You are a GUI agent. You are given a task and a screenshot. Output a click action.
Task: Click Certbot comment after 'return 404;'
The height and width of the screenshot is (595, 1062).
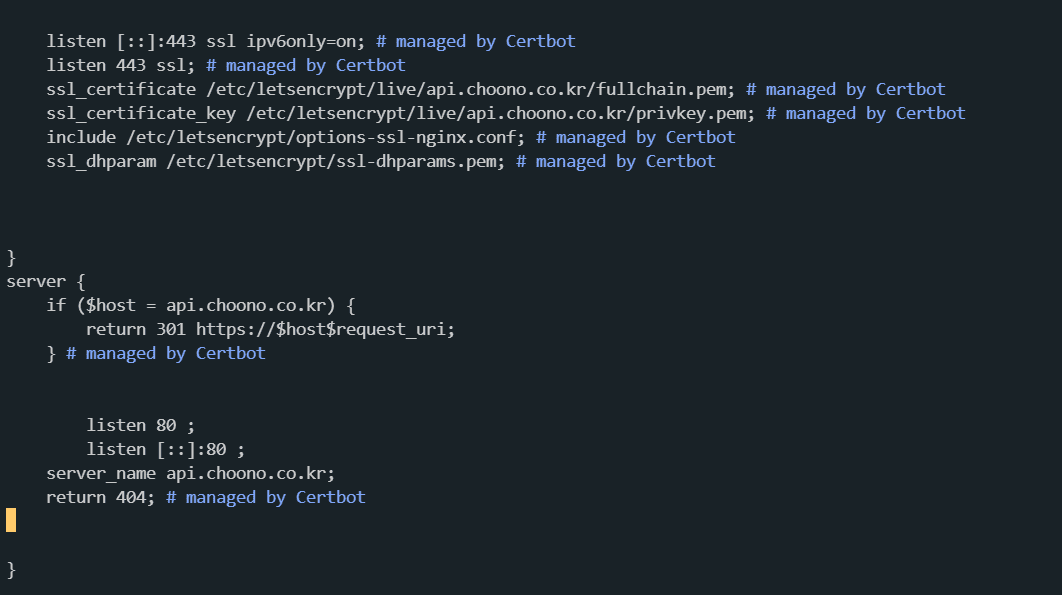[266, 497]
